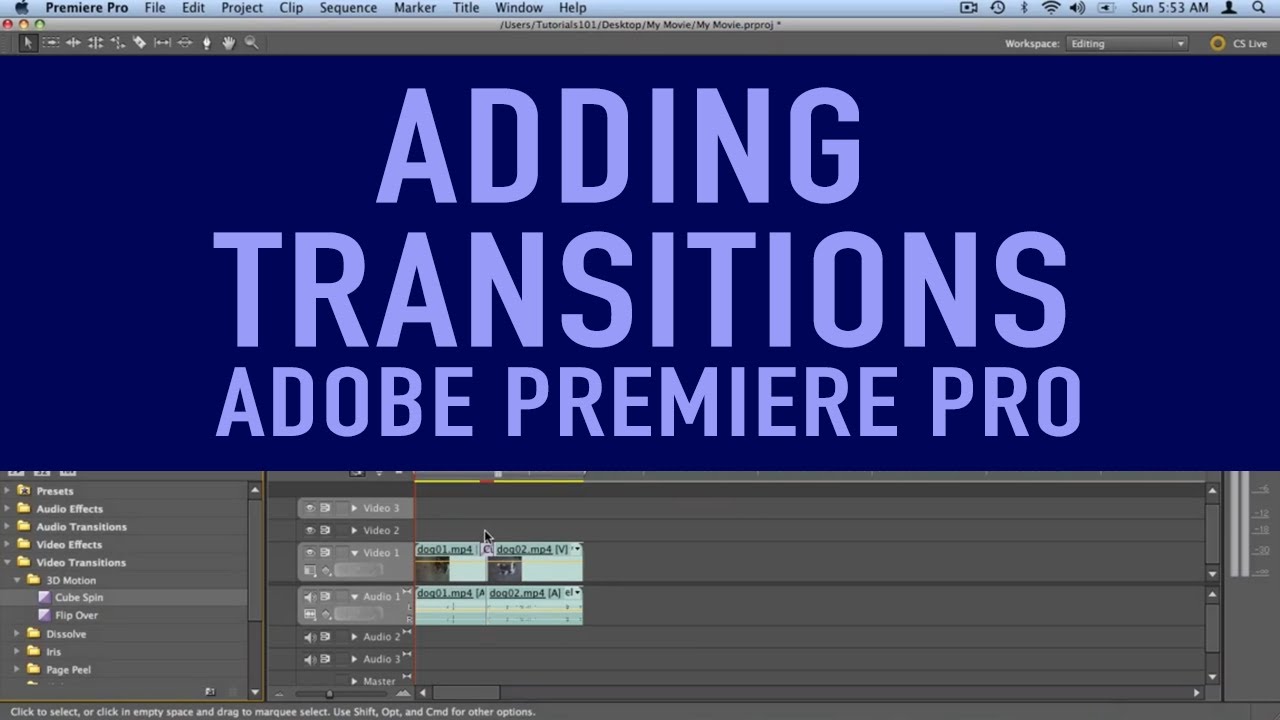The width and height of the screenshot is (1280, 720).
Task: Mute Audio 2 track speaker toggle
Action: [310, 637]
